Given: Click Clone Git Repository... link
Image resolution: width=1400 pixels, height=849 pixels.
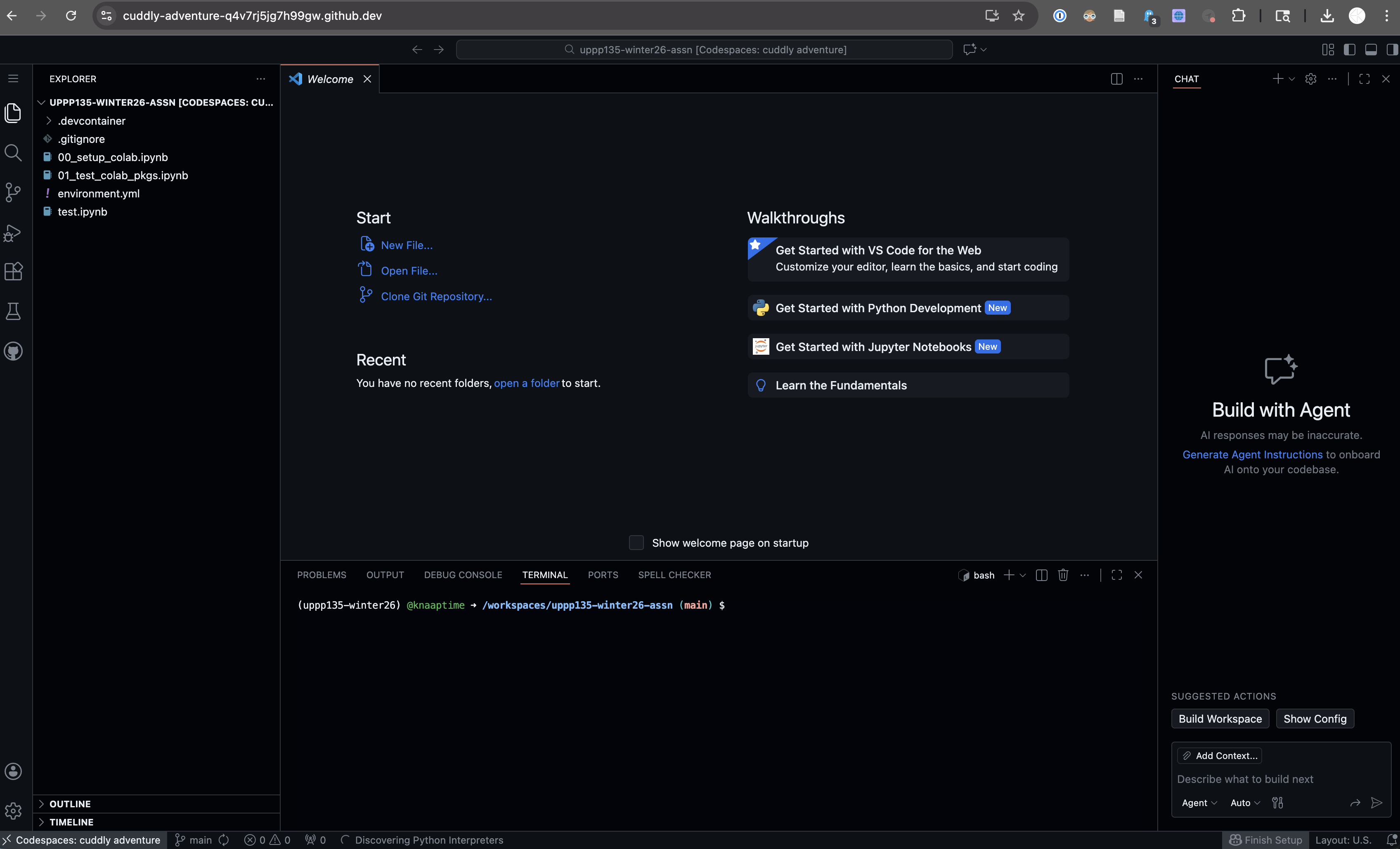Looking at the screenshot, I should 436,296.
